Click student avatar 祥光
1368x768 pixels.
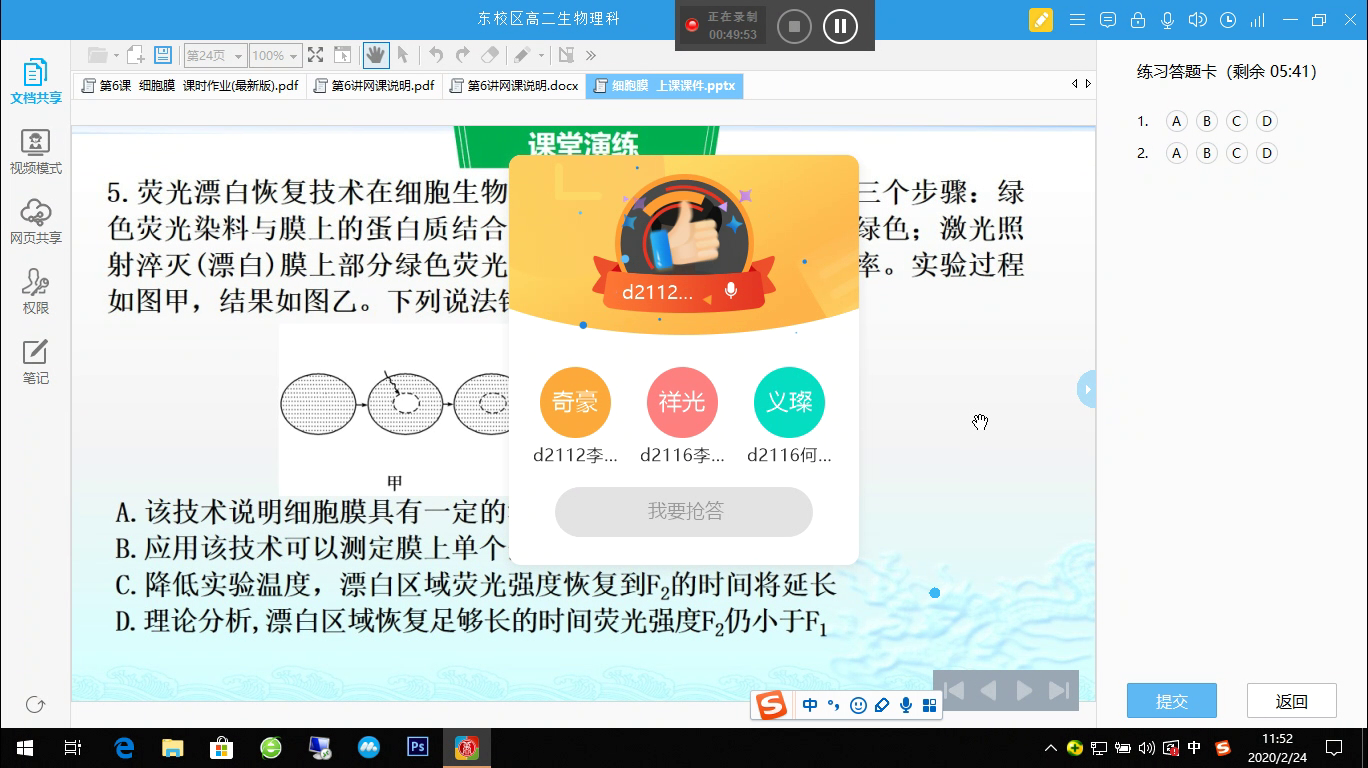tap(682, 402)
